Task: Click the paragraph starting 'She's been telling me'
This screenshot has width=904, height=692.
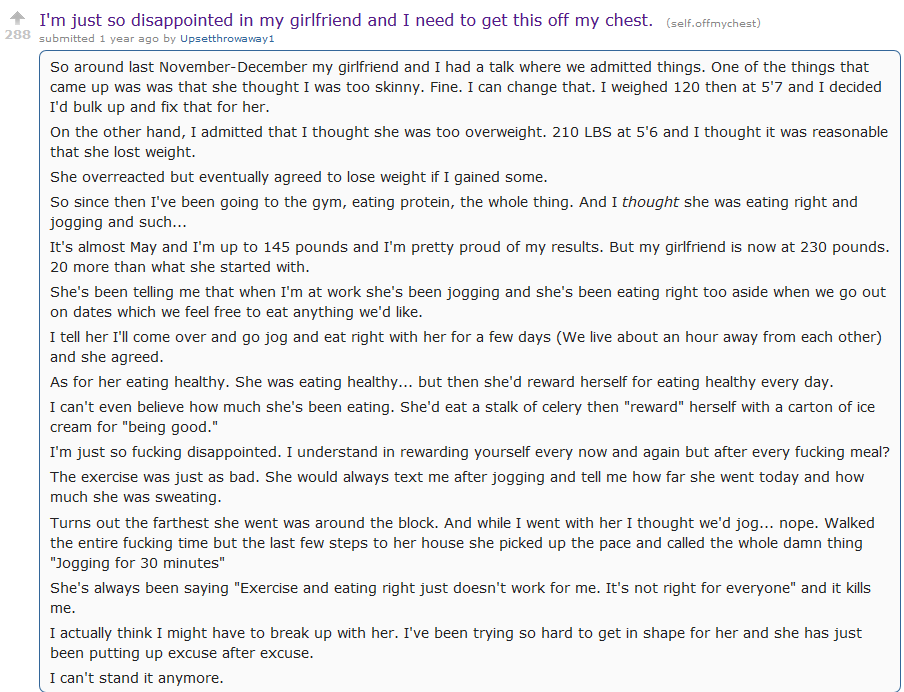Action: 468,302
